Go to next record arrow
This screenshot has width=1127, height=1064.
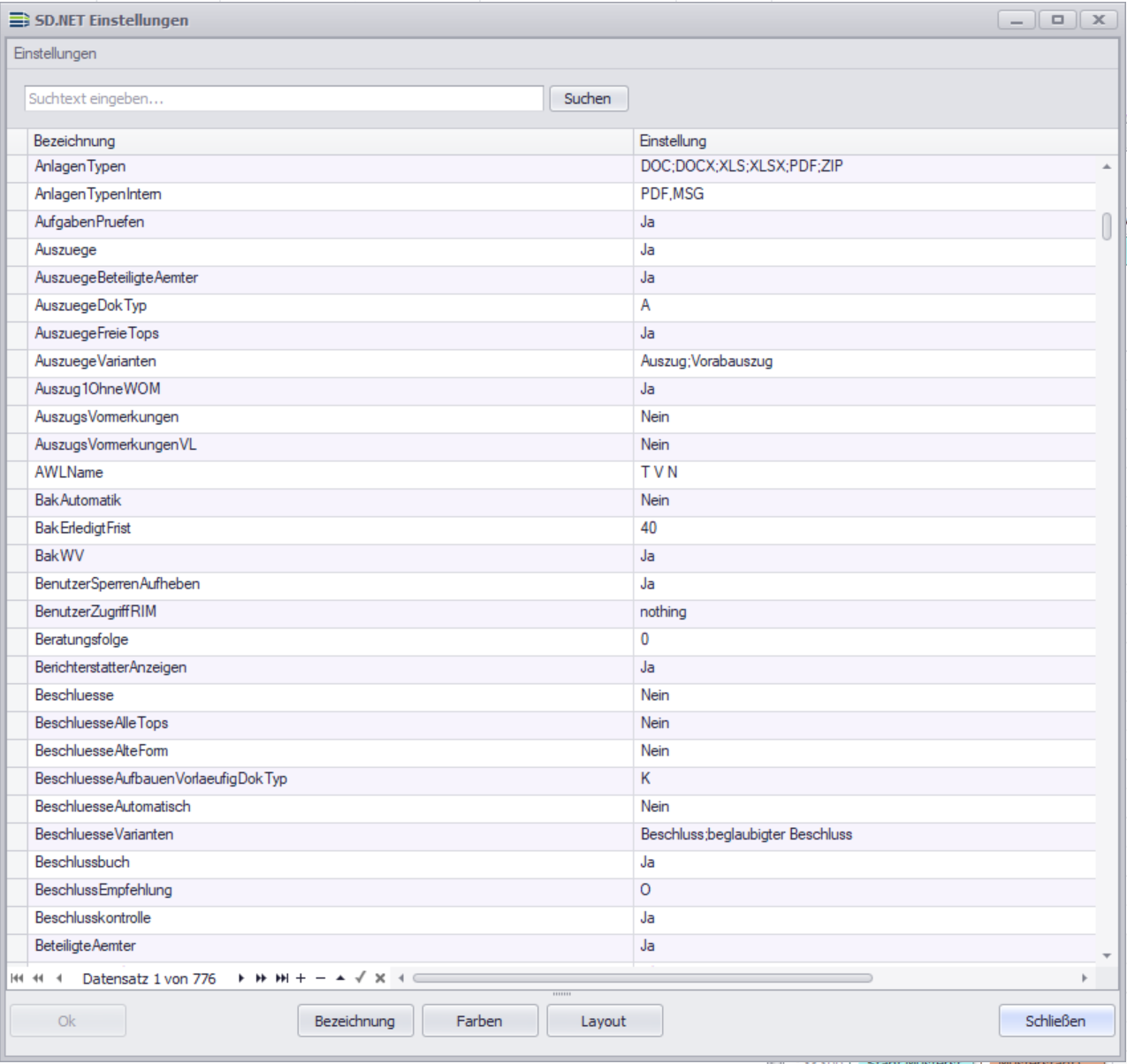click(241, 978)
